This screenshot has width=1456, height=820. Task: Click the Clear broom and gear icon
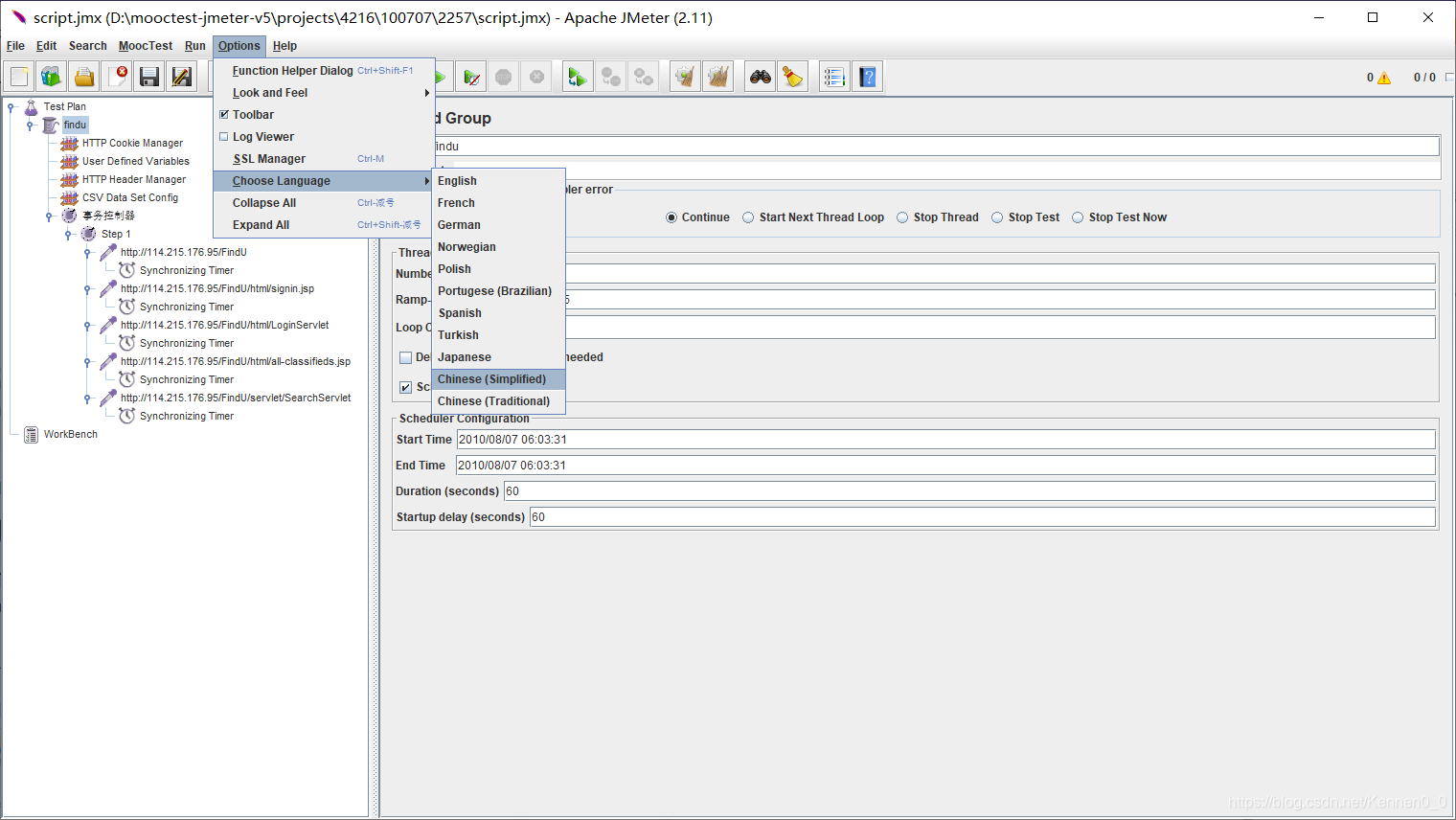685,77
